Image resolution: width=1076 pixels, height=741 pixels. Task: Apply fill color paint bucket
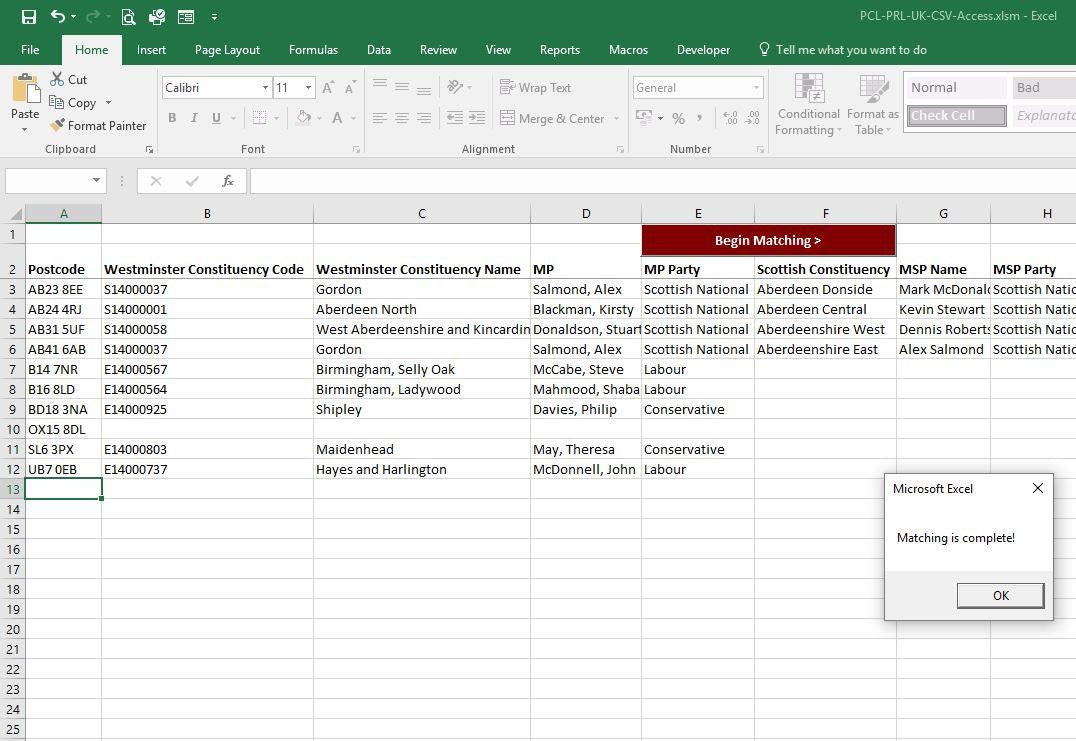point(303,118)
